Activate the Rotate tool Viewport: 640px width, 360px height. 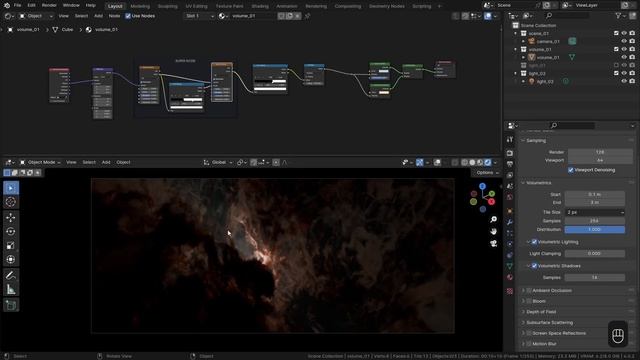11,231
